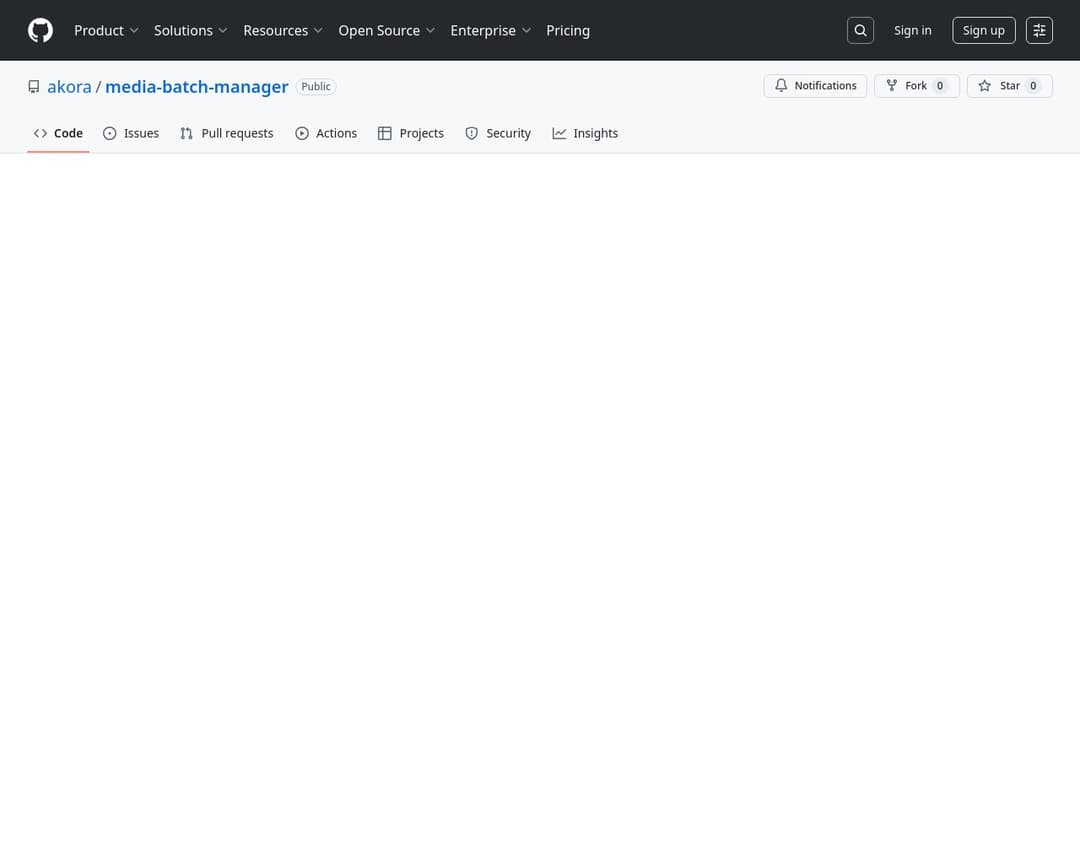Select the Code tab
1080x864 pixels.
pyautogui.click(x=58, y=134)
